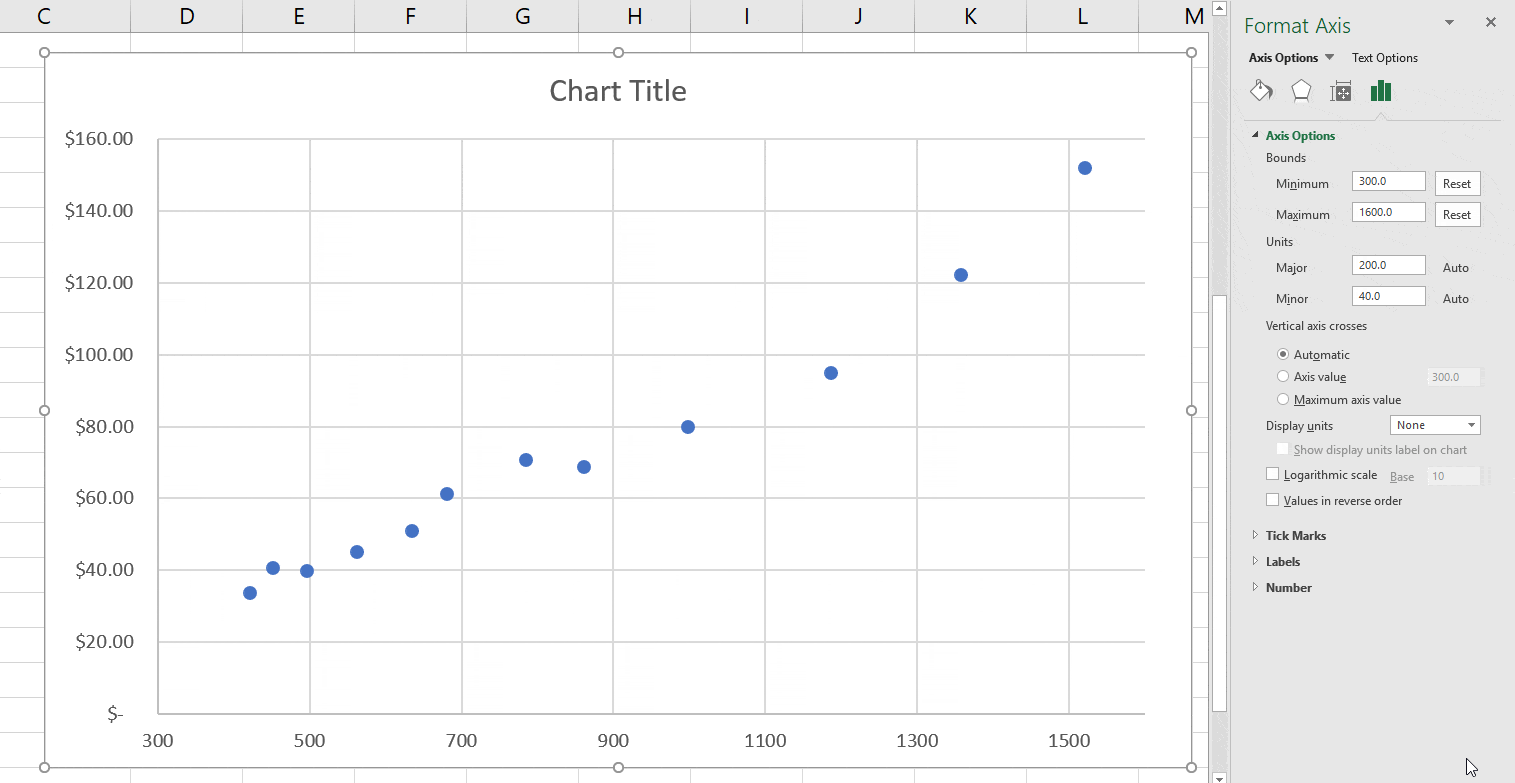The width and height of the screenshot is (1515, 783).
Task: Open the Size & Properties icon
Action: tap(1341, 91)
